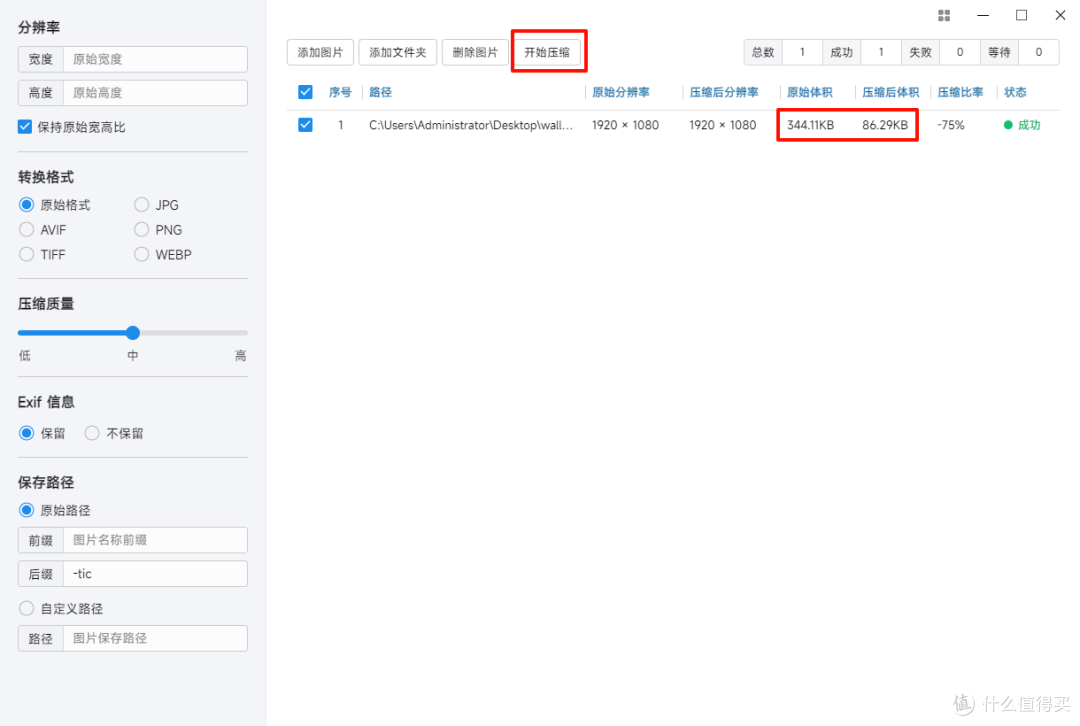Toggle 保持原始宽高比 checkbox
Screen dimensions: 1080x726
[25, 127]
